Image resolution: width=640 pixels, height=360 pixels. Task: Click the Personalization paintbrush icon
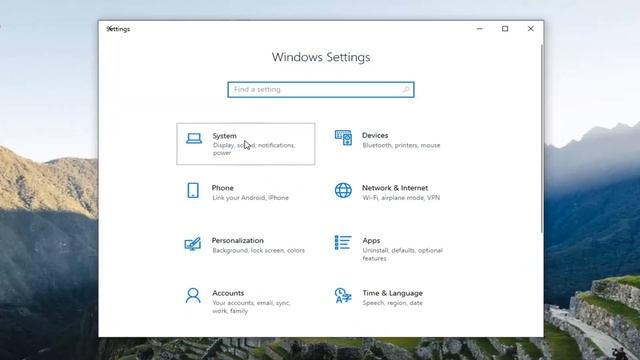pos(193,244)
